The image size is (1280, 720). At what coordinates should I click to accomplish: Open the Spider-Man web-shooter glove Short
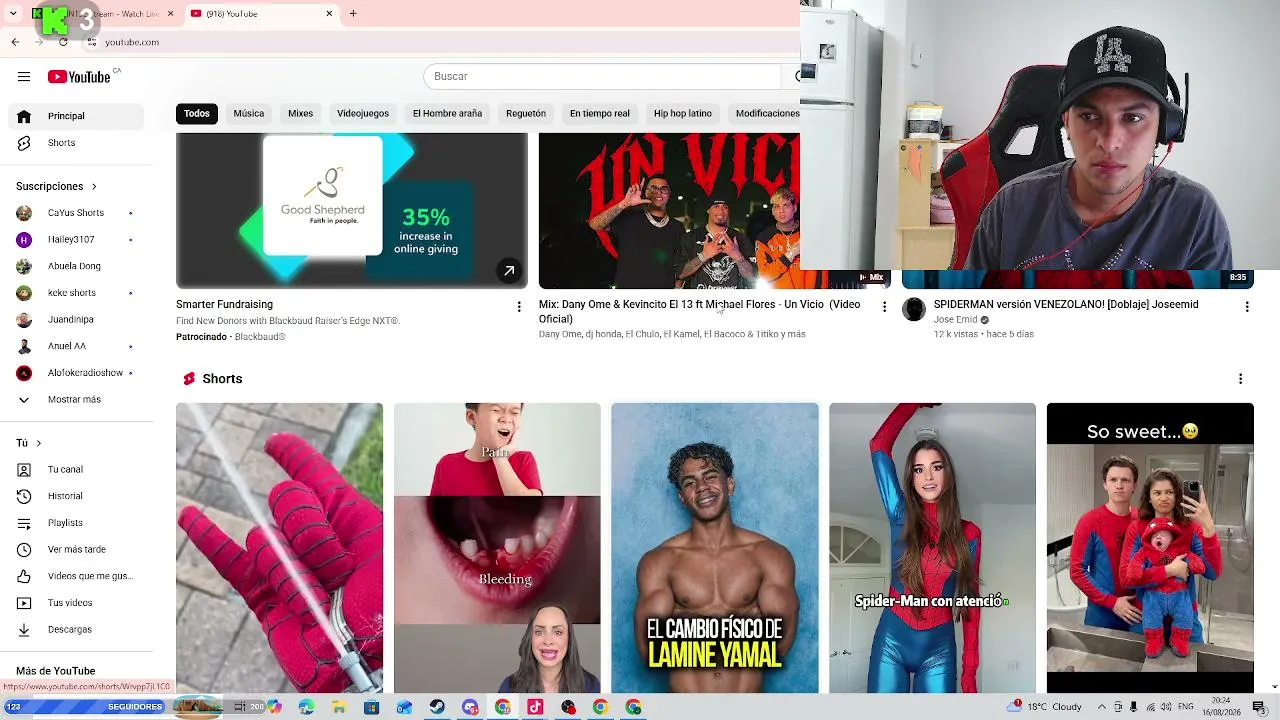pyautogui.click(x=279, y=548)
